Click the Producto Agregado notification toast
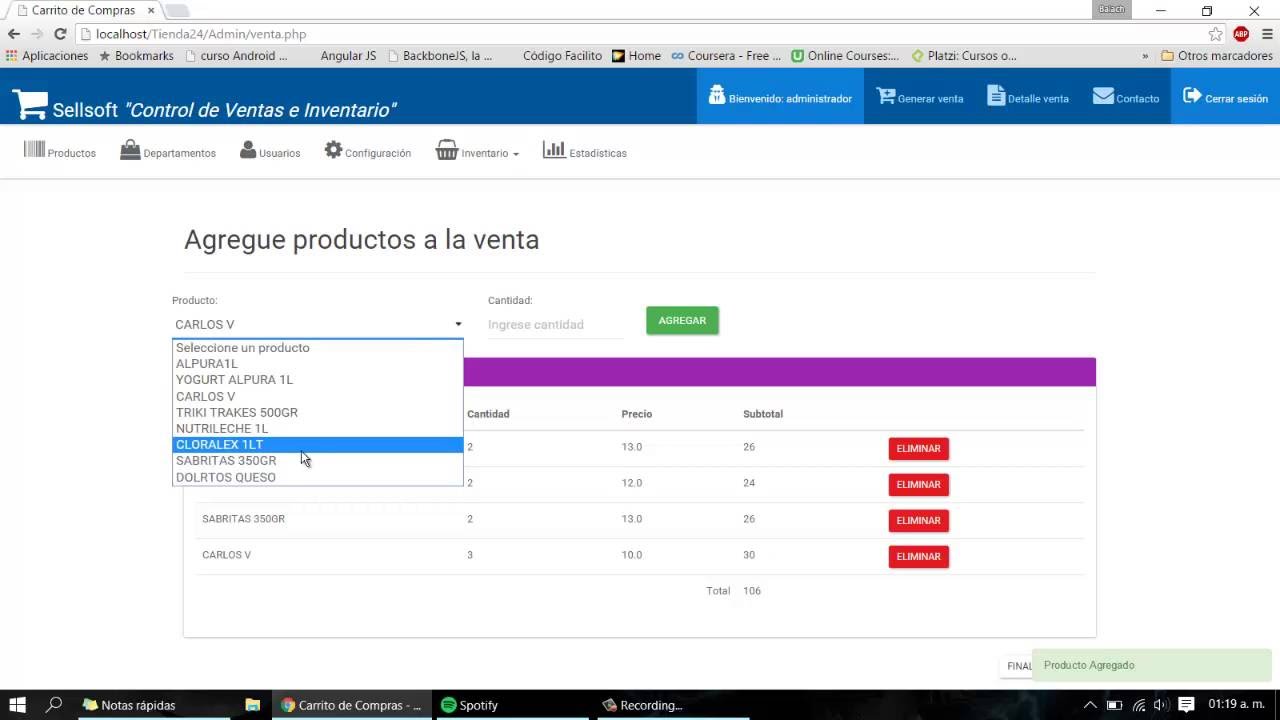The height and width of the screenshot is (720, 1280). pyautogui.click(x=1152, y=665)
